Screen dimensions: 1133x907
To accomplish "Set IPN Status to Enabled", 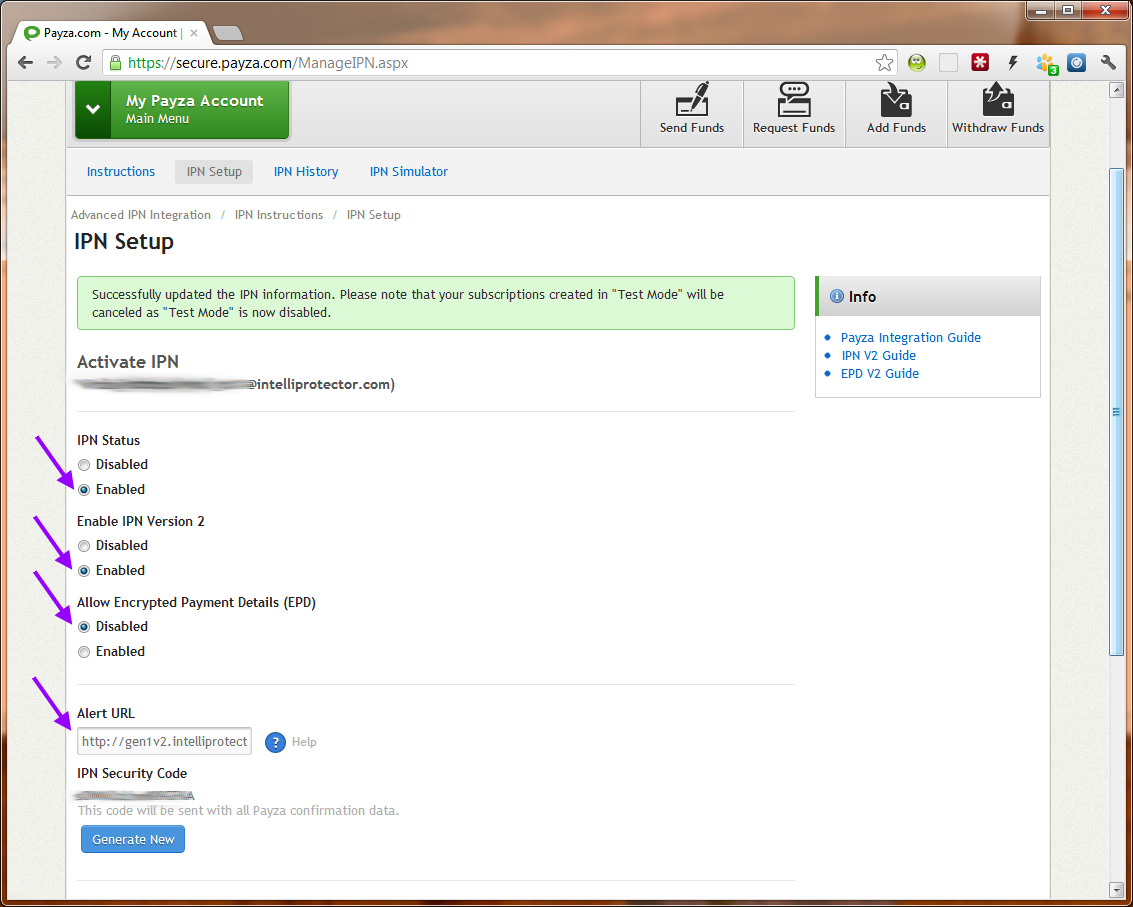I will click(x=85, y=490).
